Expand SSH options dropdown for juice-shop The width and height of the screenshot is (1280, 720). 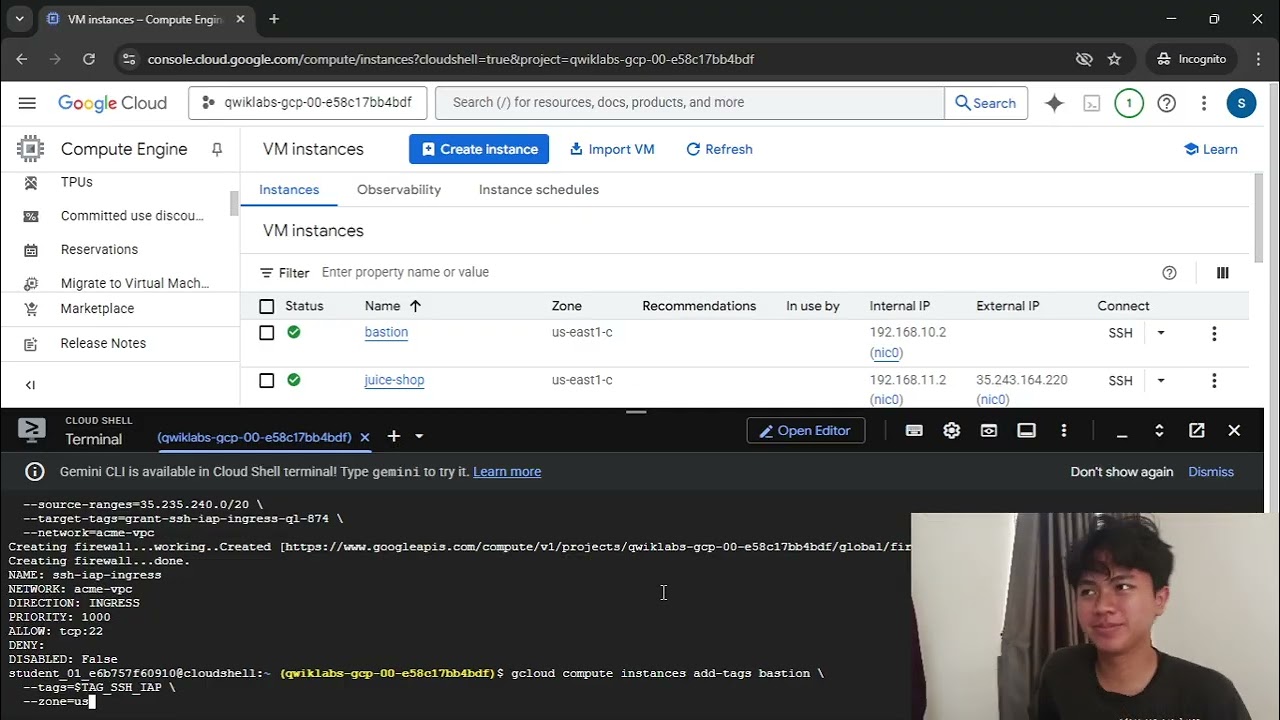pos(1161,381)
